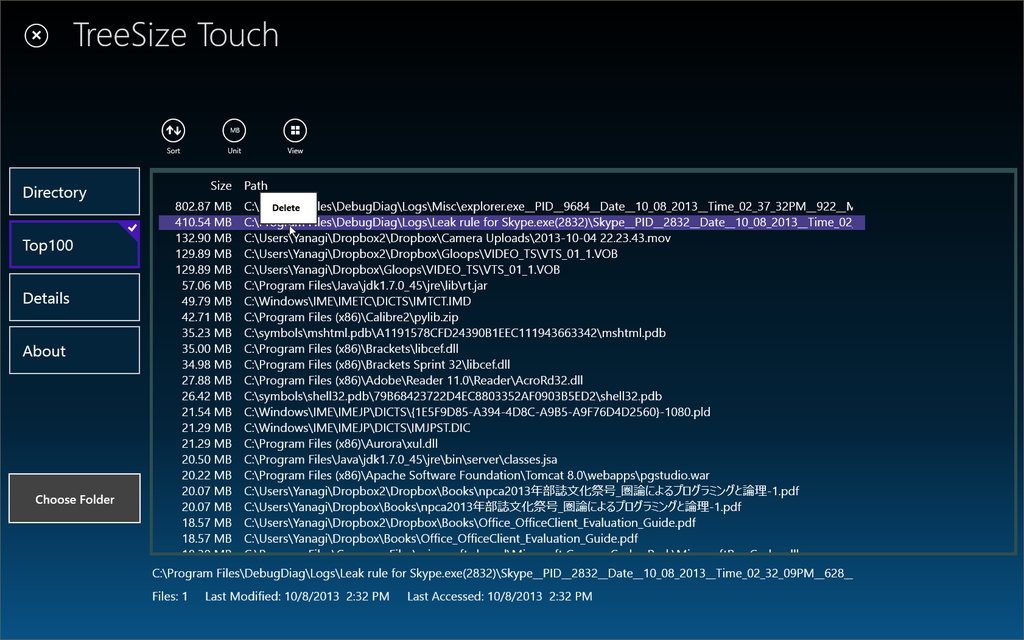Click the Last Modified status text
The image size is (1024, 640).
pyautogui.click(x=297, y=596)
